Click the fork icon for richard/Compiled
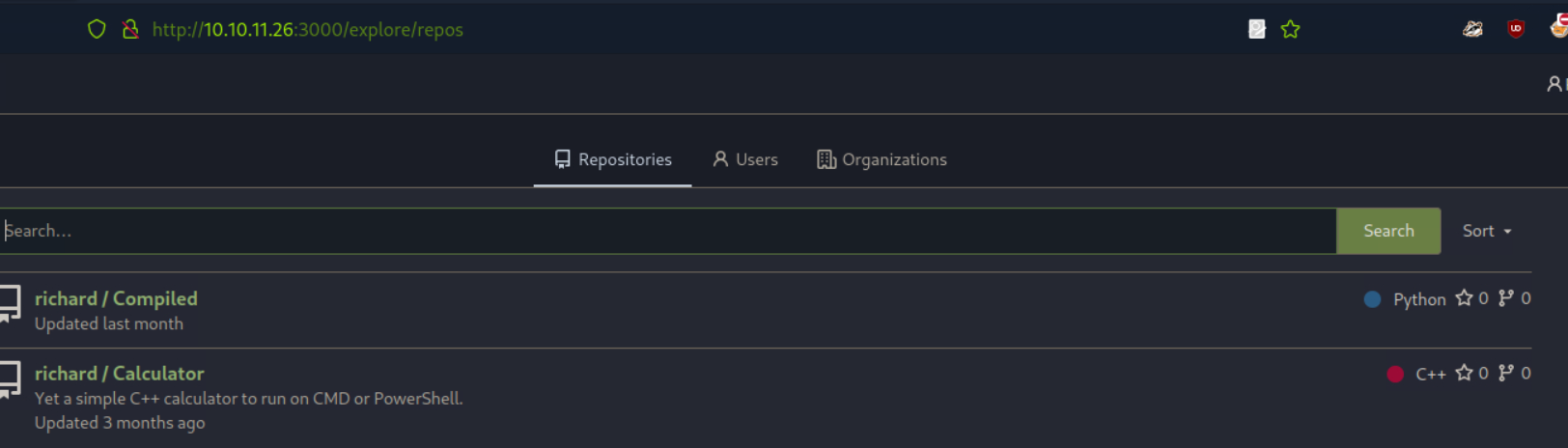1568x448 pixels. (1505, 298)
